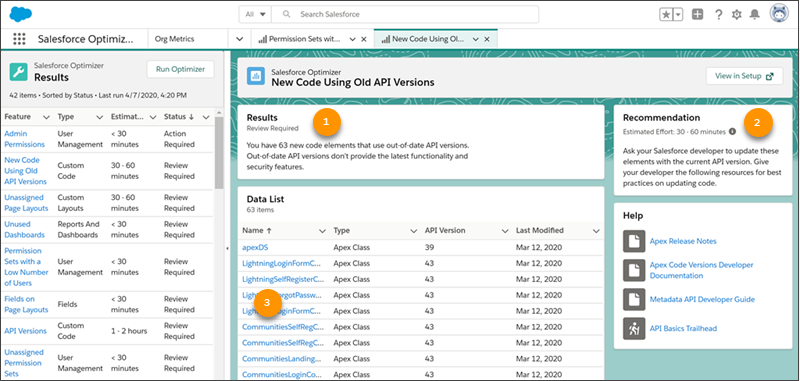Open the New Code Using Old API Versions link
The height and width of the screenshot is (381, 800).
point(26,171)
